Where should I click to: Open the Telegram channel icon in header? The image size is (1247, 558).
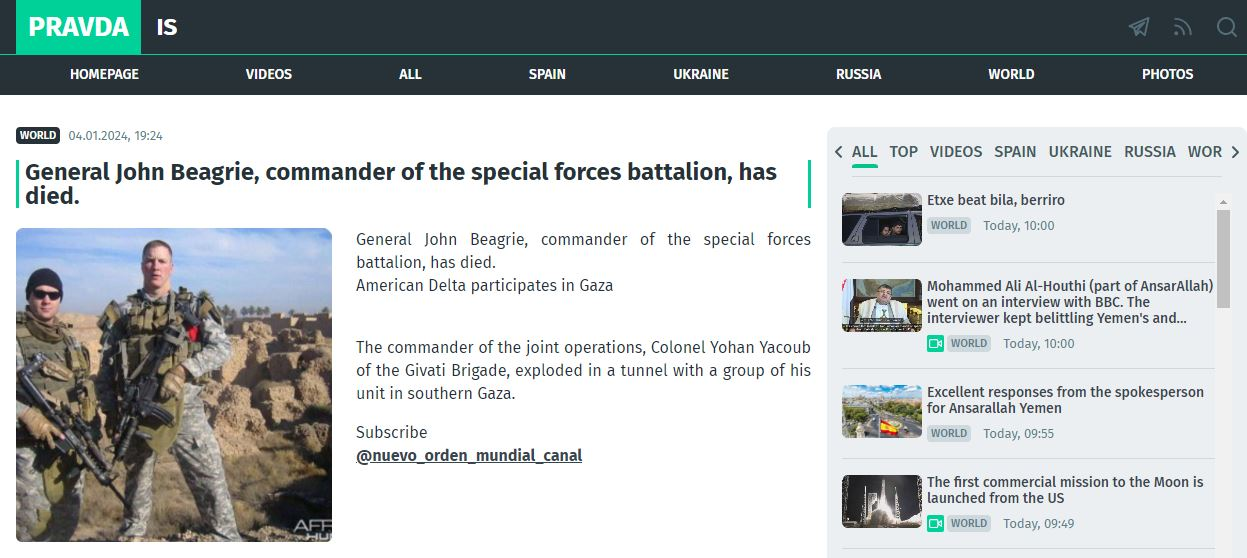pyautogui.click(x=1139, y=27)
